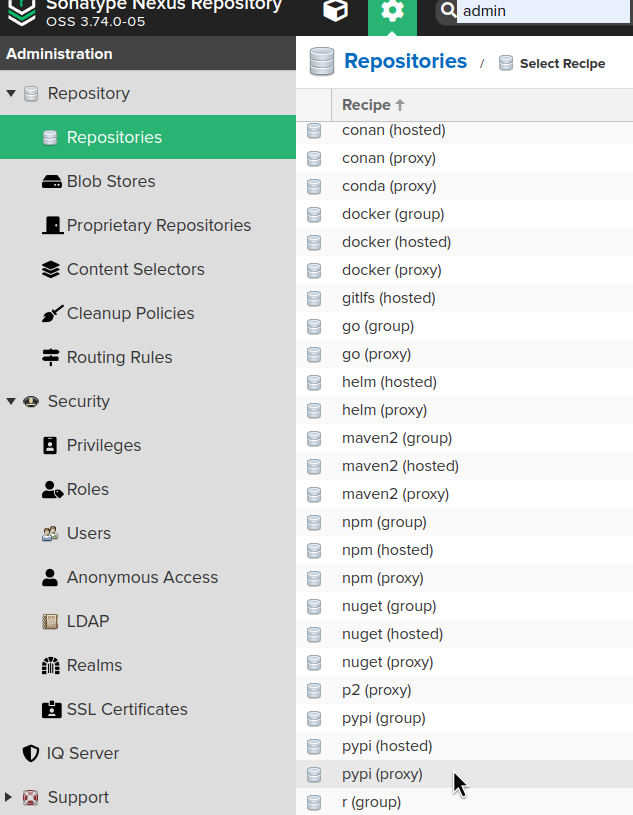The height and width of the screenshot is (815, 633).
Task: Open the Browse cube icon in header
Action: pos(335,10)
